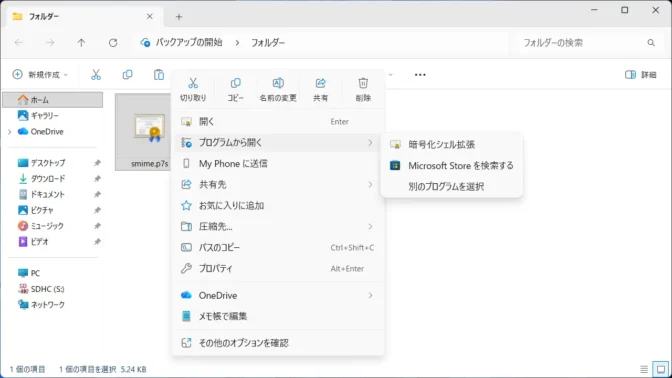The height and width of the screenshot is (378, 672).
Task: Open the プログラムから開く submenu
Action: pyautogui.click(x=278, y=143)
